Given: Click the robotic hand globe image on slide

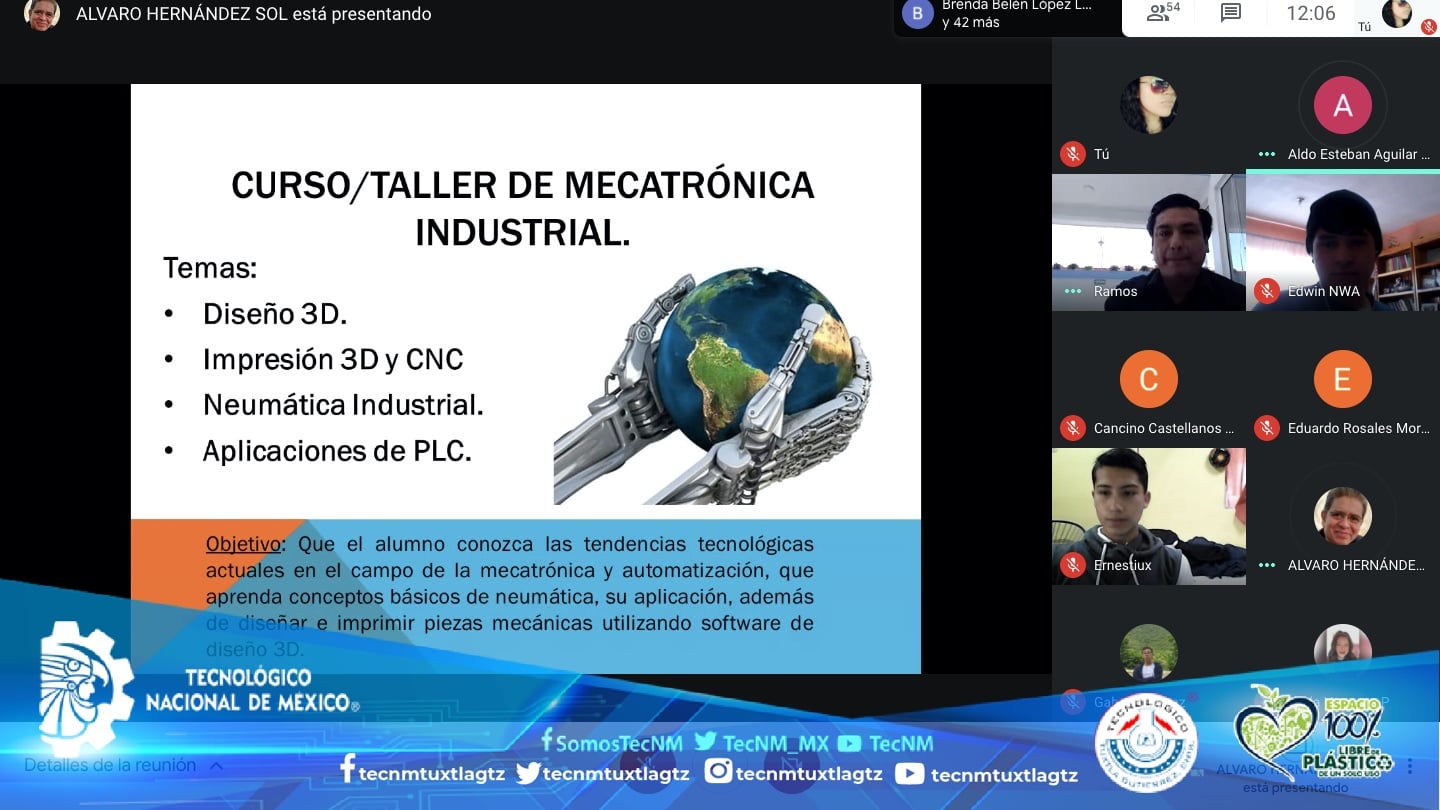Looking at the screenshot, I should coord(713,385).
